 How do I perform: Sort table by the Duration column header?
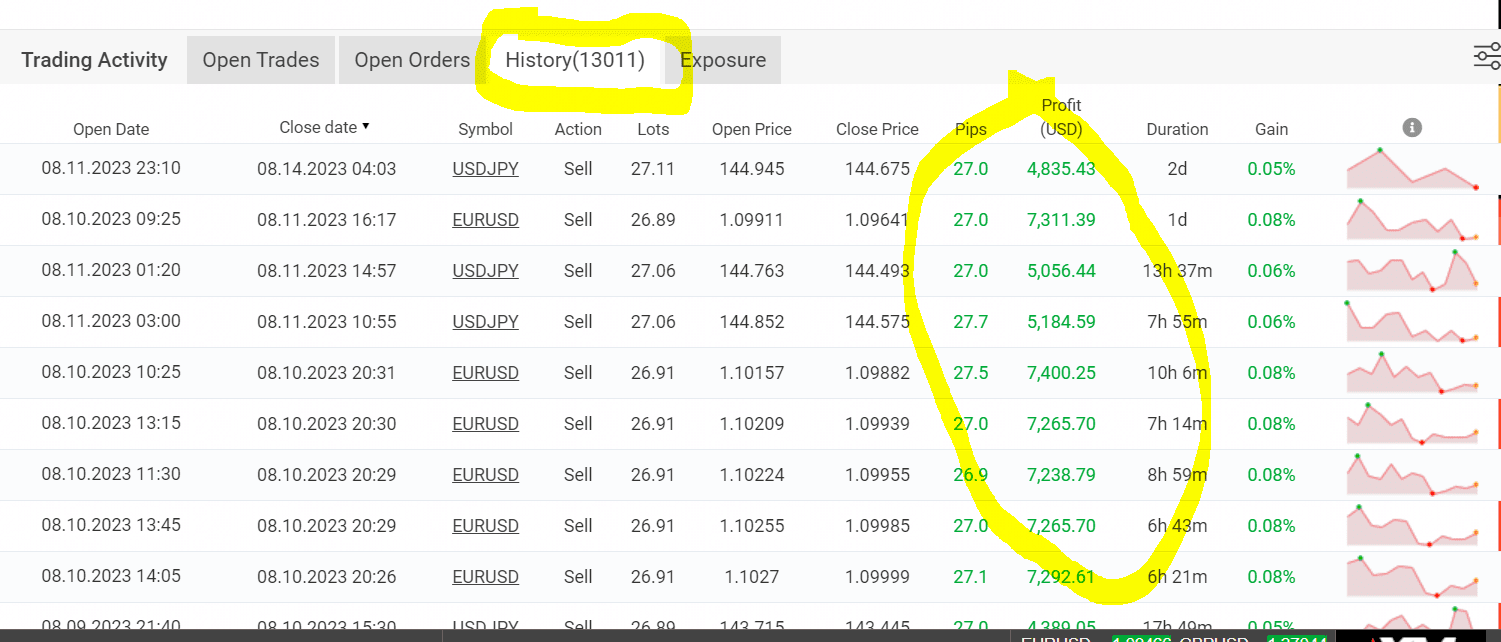point(1177,129)
